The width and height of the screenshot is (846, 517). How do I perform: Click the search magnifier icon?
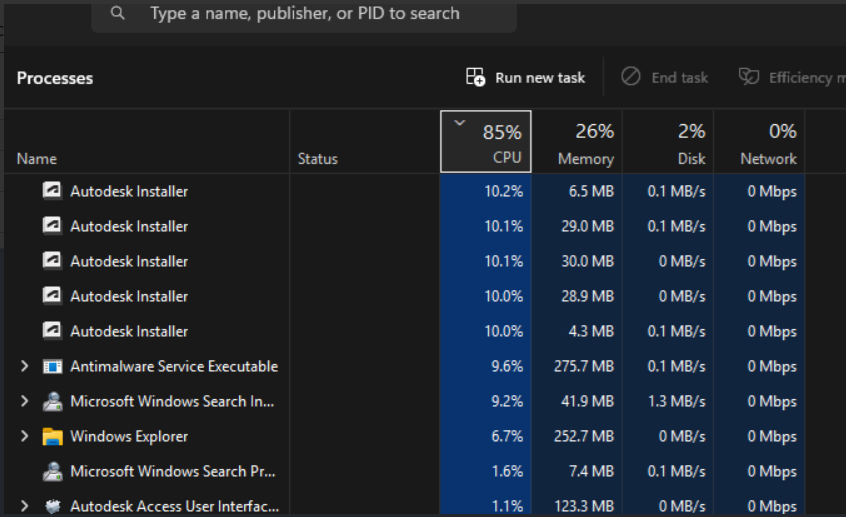[119, 14]
